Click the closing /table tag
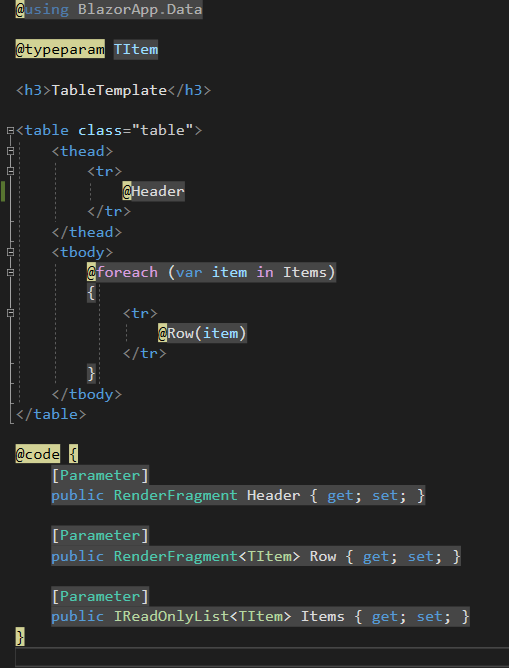Screen dimensions: 509x668 click(51, 414)
